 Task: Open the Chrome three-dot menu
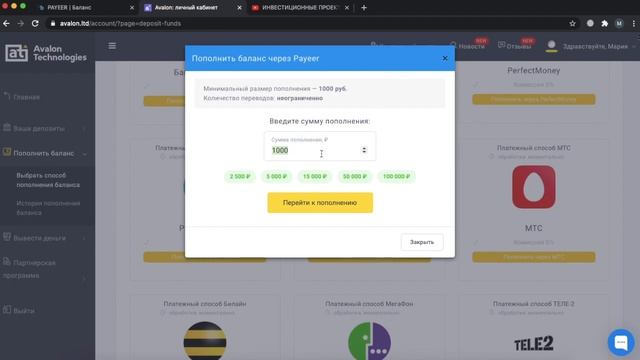click(x=633, y=23)
